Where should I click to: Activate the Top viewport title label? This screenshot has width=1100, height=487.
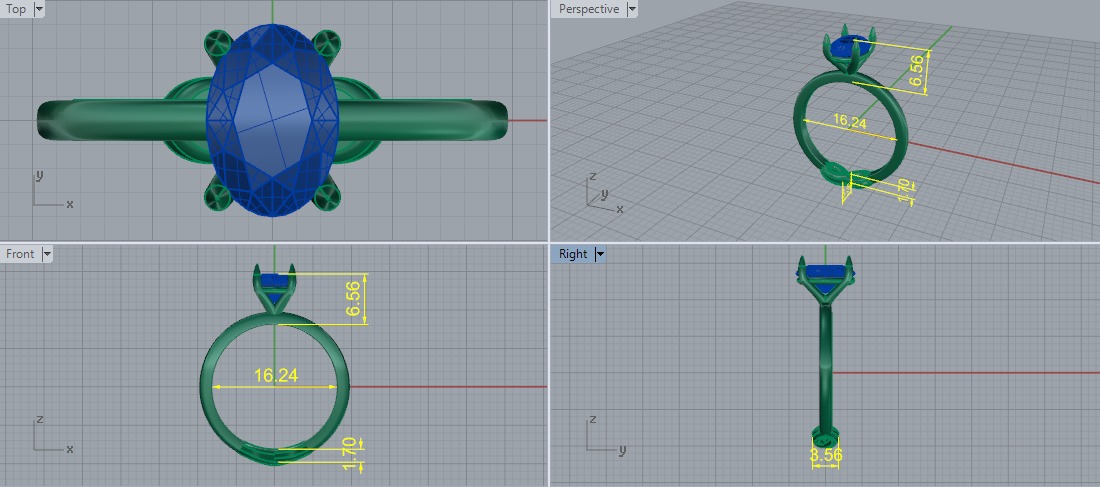[x=16, y=9]
